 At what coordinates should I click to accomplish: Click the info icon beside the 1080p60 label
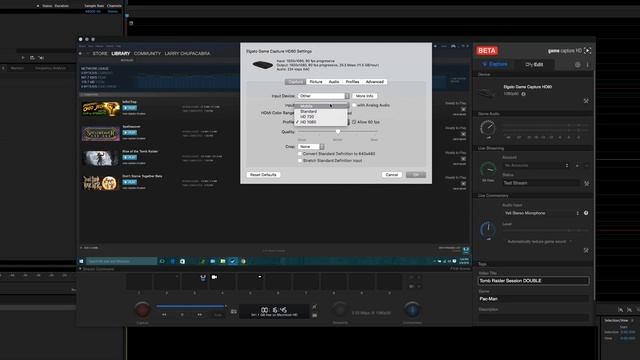(524, 94)
